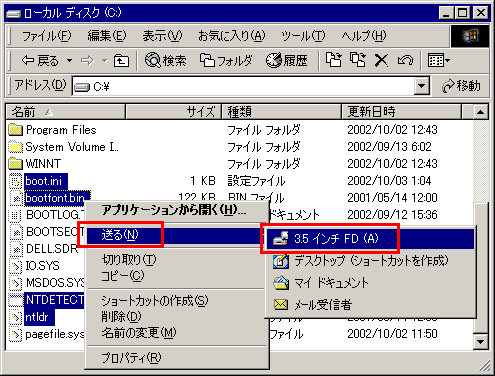Send to マイ ドキュメント

click(370, 283)
